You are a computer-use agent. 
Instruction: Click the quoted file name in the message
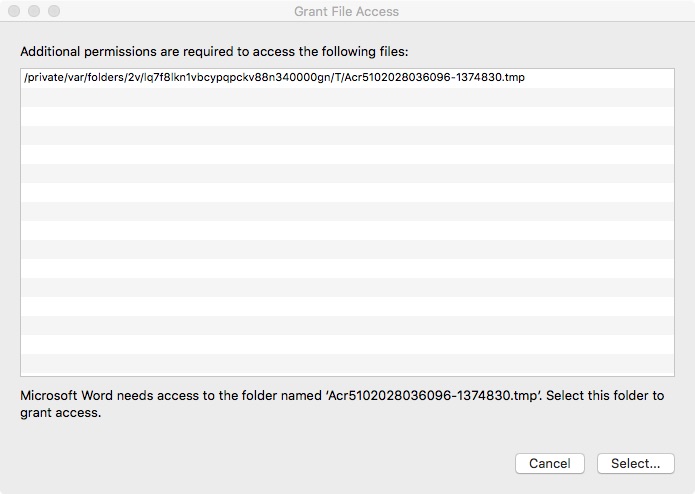click(434, 395)
